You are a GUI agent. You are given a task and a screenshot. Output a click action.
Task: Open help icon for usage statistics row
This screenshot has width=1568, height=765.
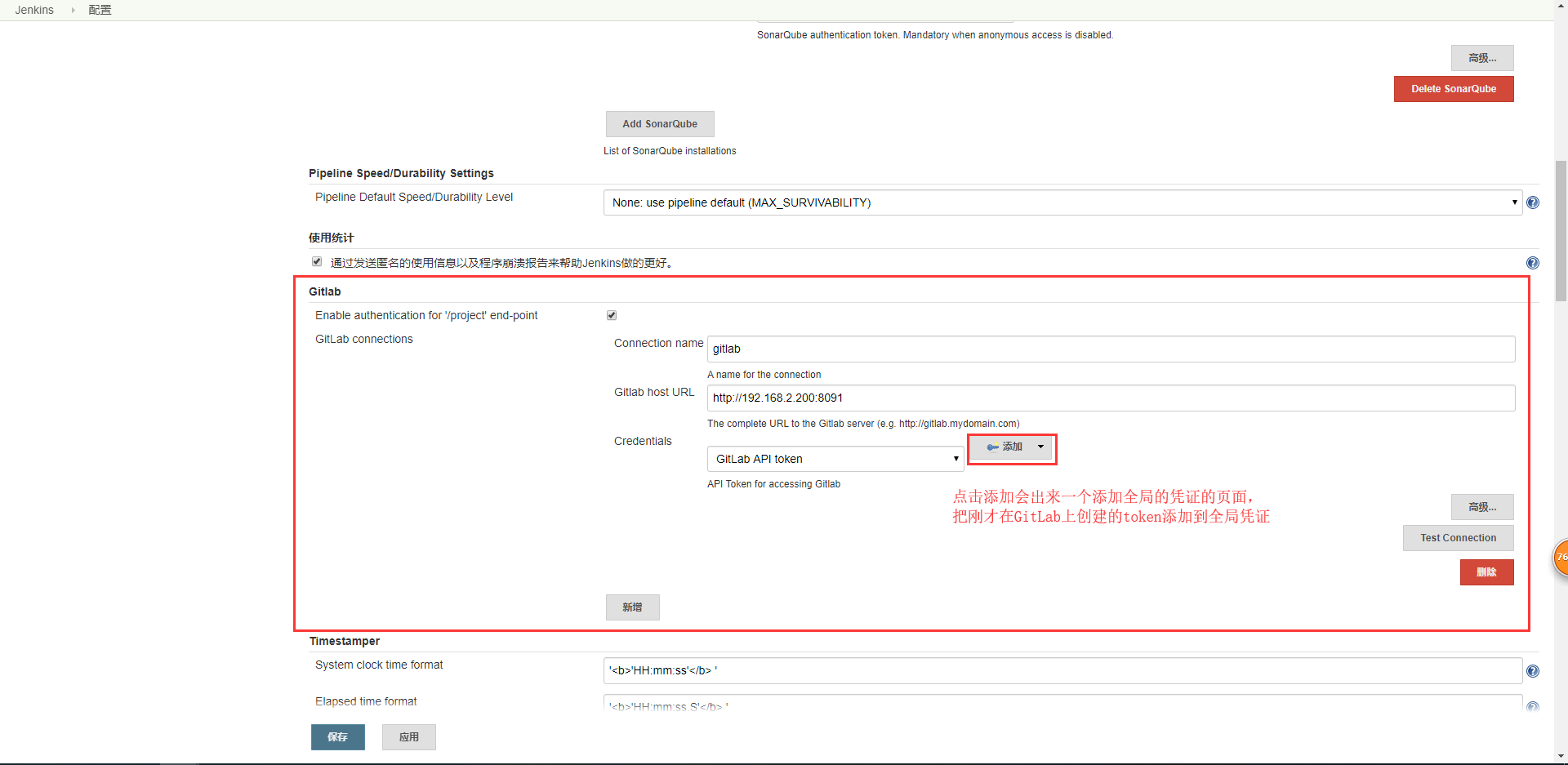pos(1533,263)
